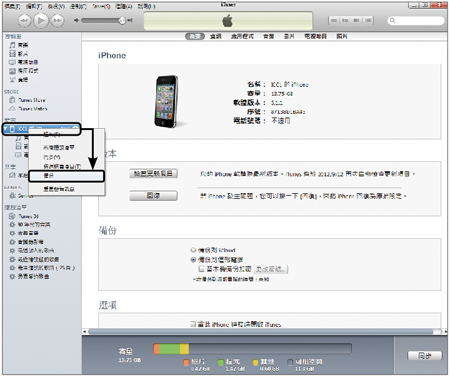Click the 回復 Restore button
Viewport: 450px width, 377px height.
pos(153,196)
